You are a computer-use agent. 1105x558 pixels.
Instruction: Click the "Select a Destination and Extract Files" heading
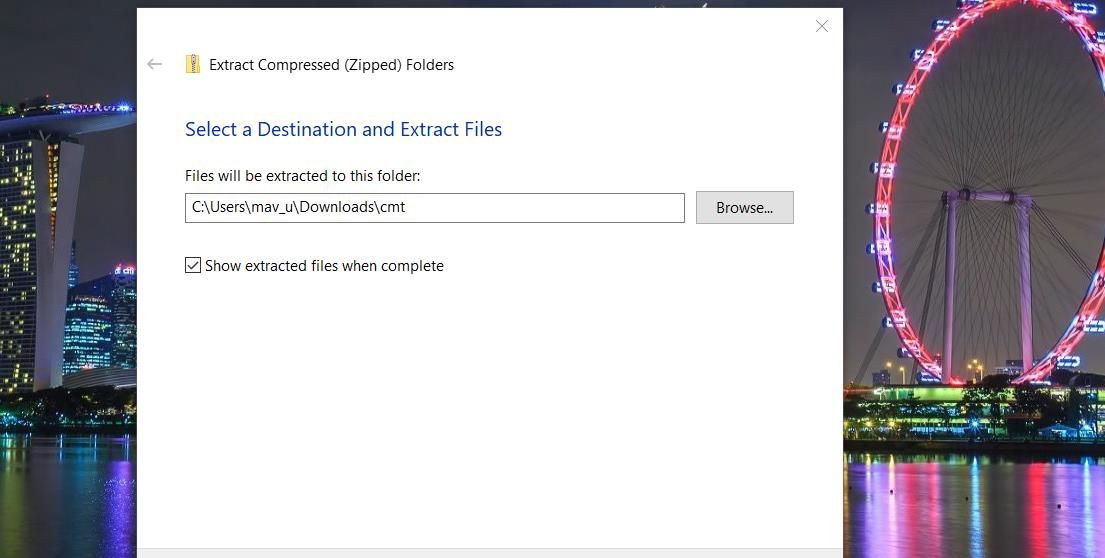point(343,129)
